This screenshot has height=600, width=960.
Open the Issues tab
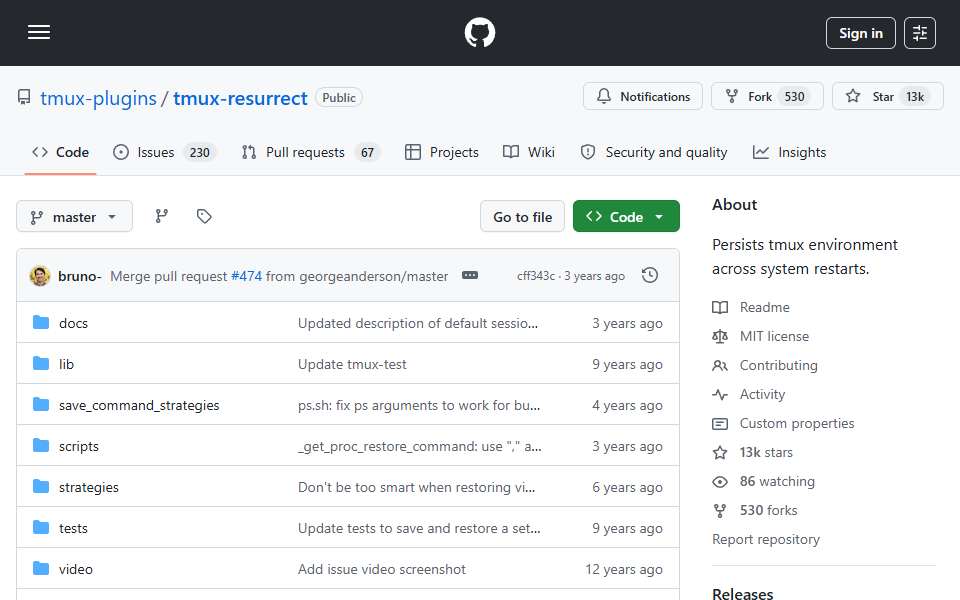[164, 152]
